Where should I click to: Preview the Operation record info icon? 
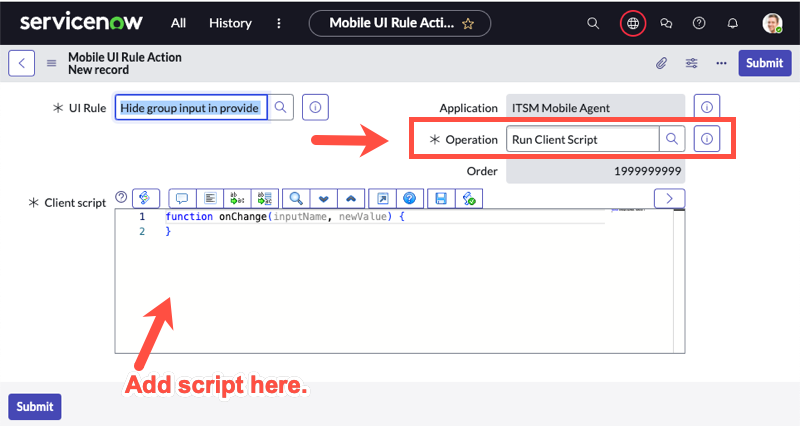(x=707, y=139)
